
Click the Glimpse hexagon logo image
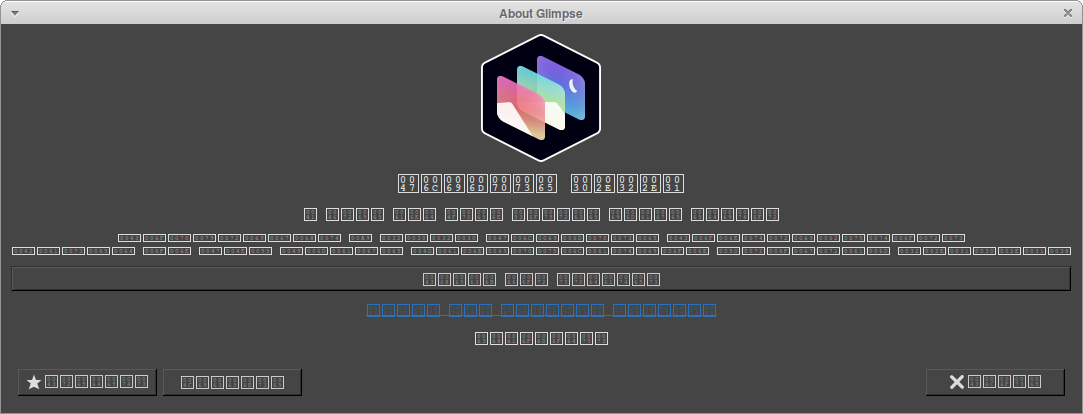[x=541, y=97]
